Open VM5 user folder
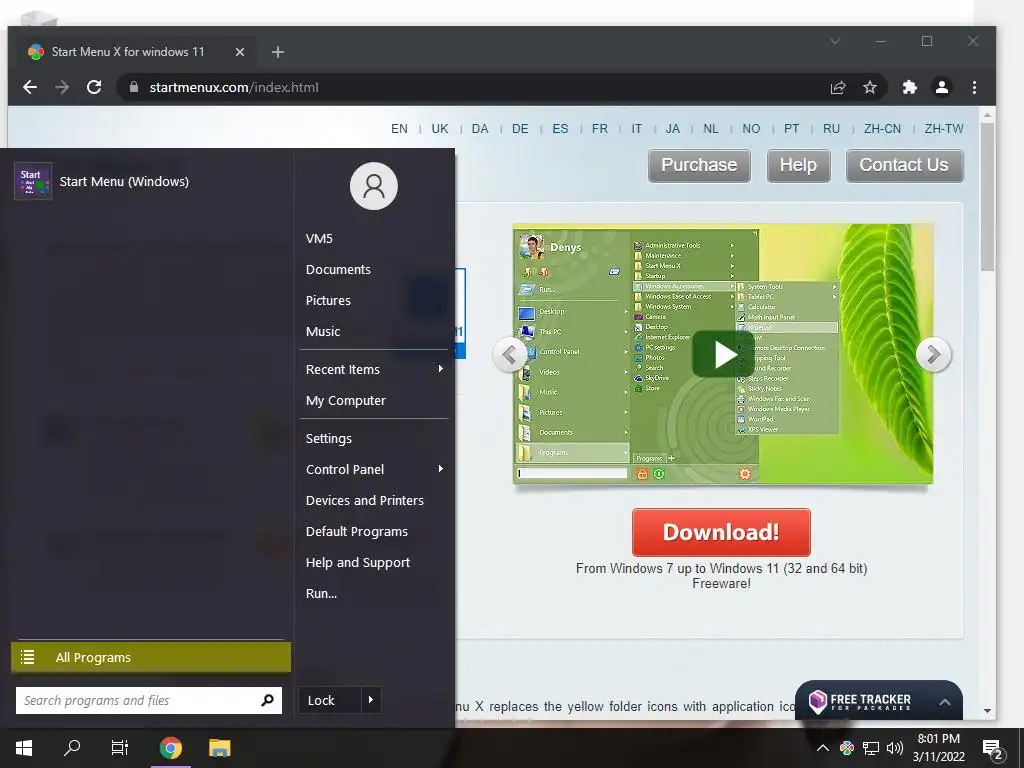1024x768 pixels. point(319,238)
